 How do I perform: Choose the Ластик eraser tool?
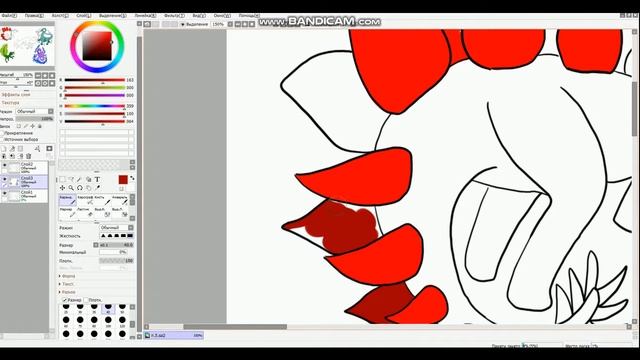[x=85, y=212]
